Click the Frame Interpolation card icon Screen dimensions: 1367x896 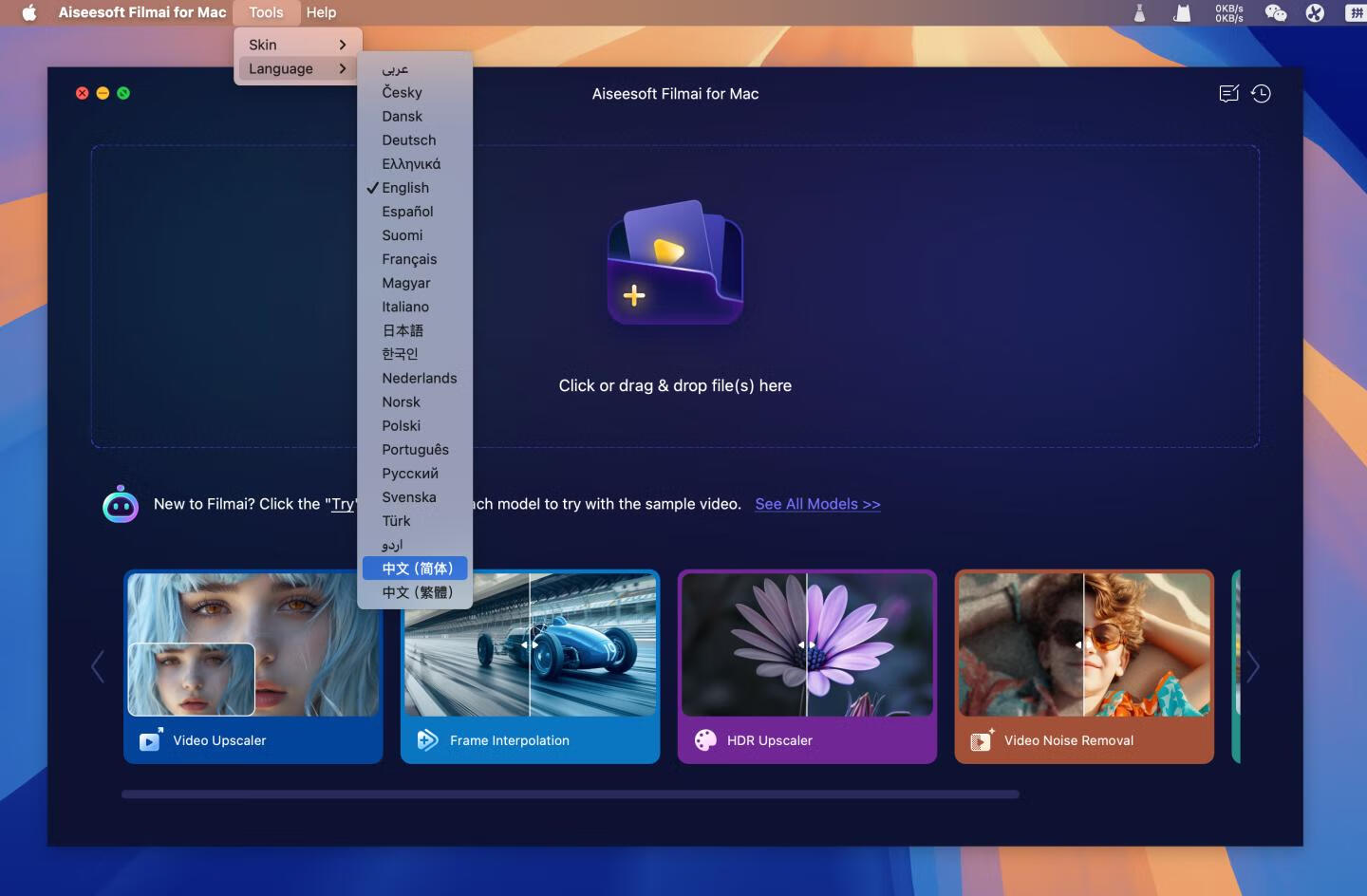[x=427, y=740]
